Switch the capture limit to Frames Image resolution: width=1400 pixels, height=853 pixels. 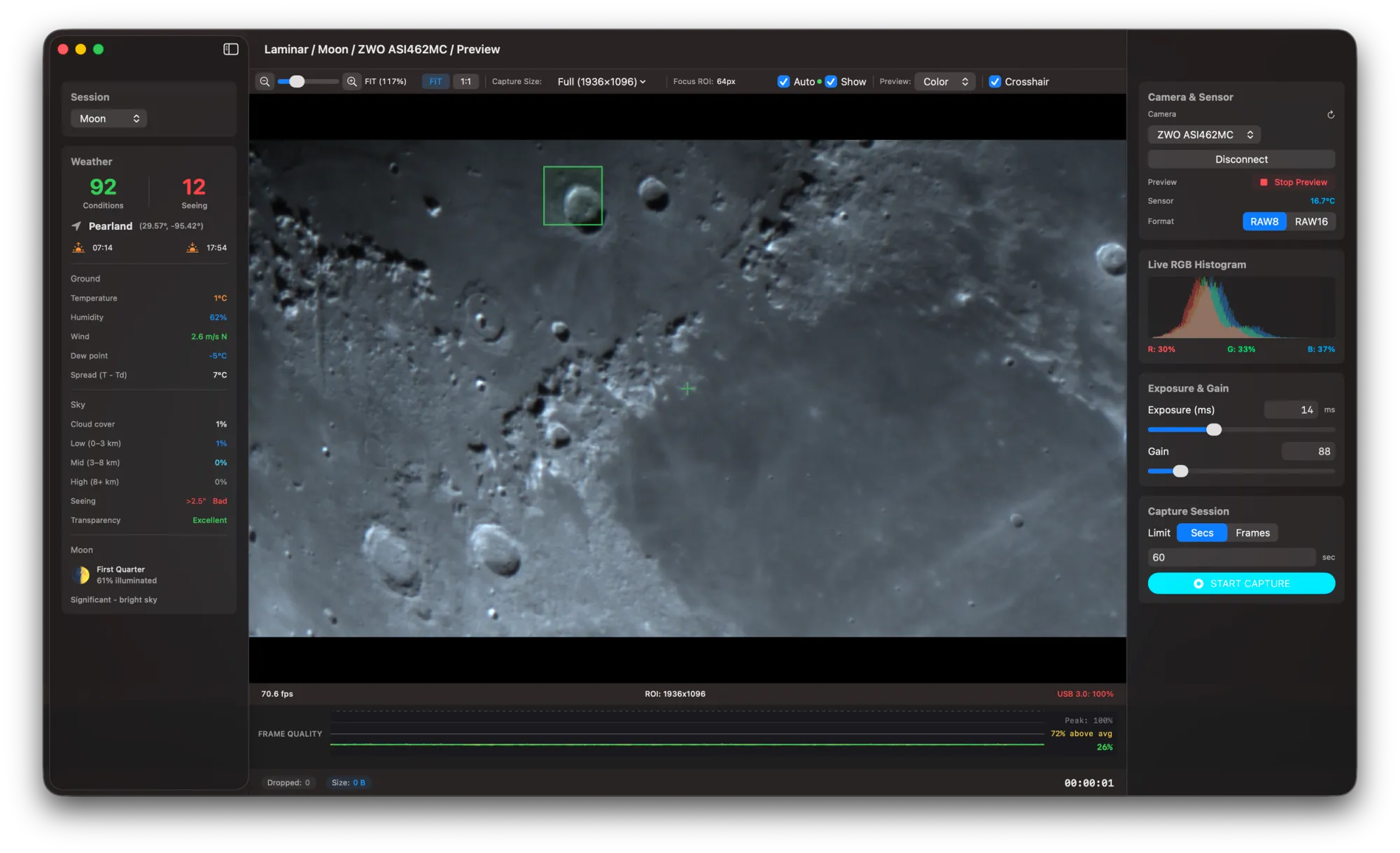[x=1252, y=532]
